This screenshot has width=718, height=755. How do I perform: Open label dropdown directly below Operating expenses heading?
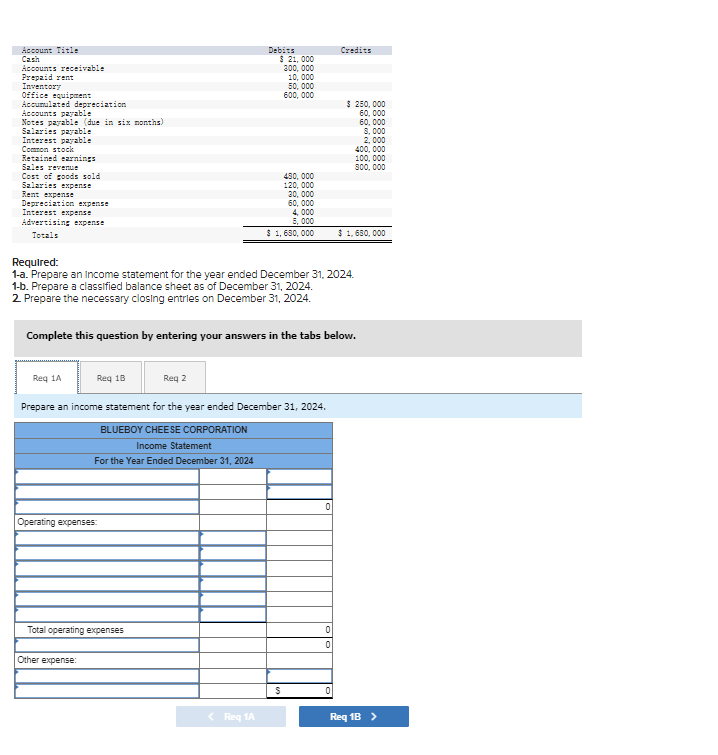click(x=107, y=538)
